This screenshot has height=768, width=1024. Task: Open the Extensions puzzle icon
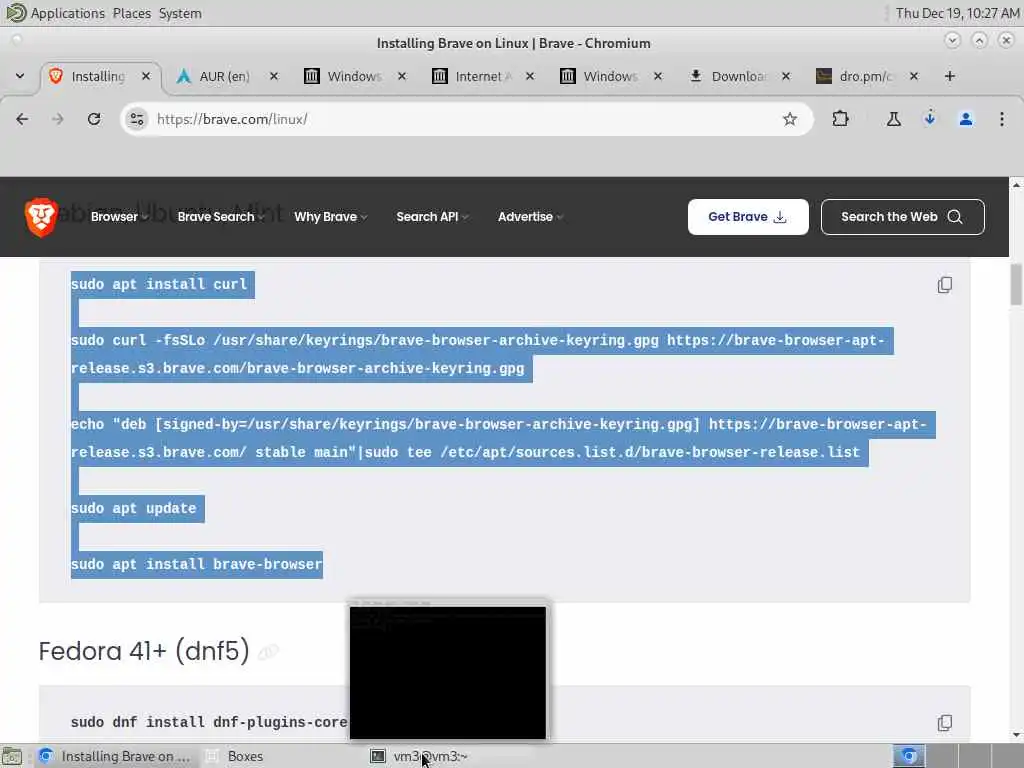tap(840, 119)
